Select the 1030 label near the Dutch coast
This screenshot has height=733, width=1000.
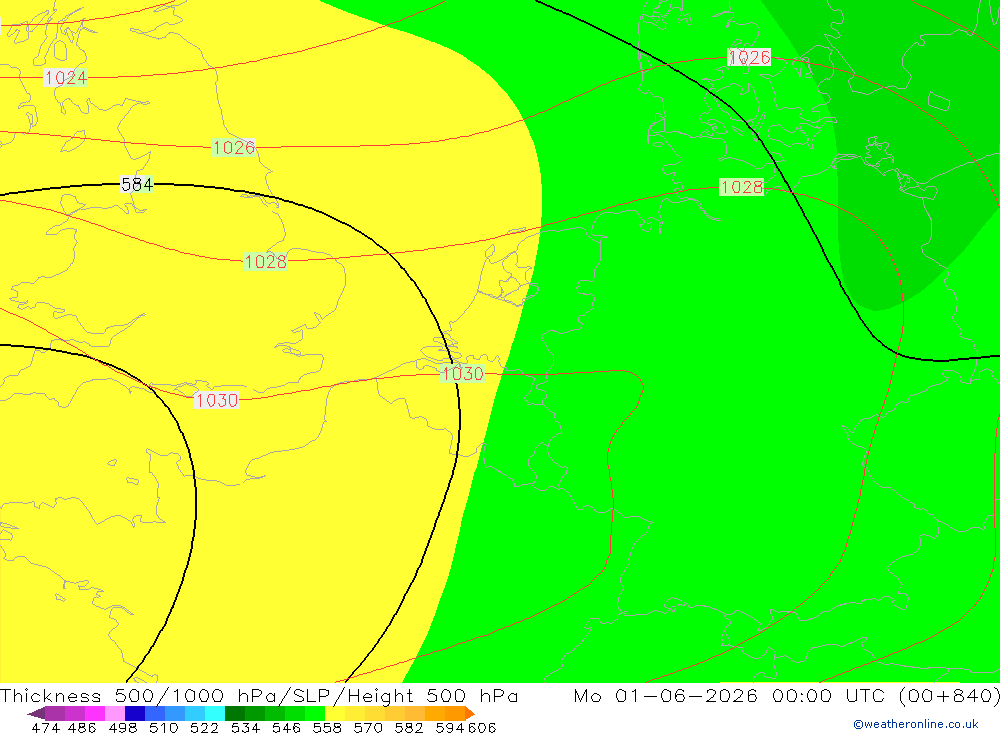462,373
